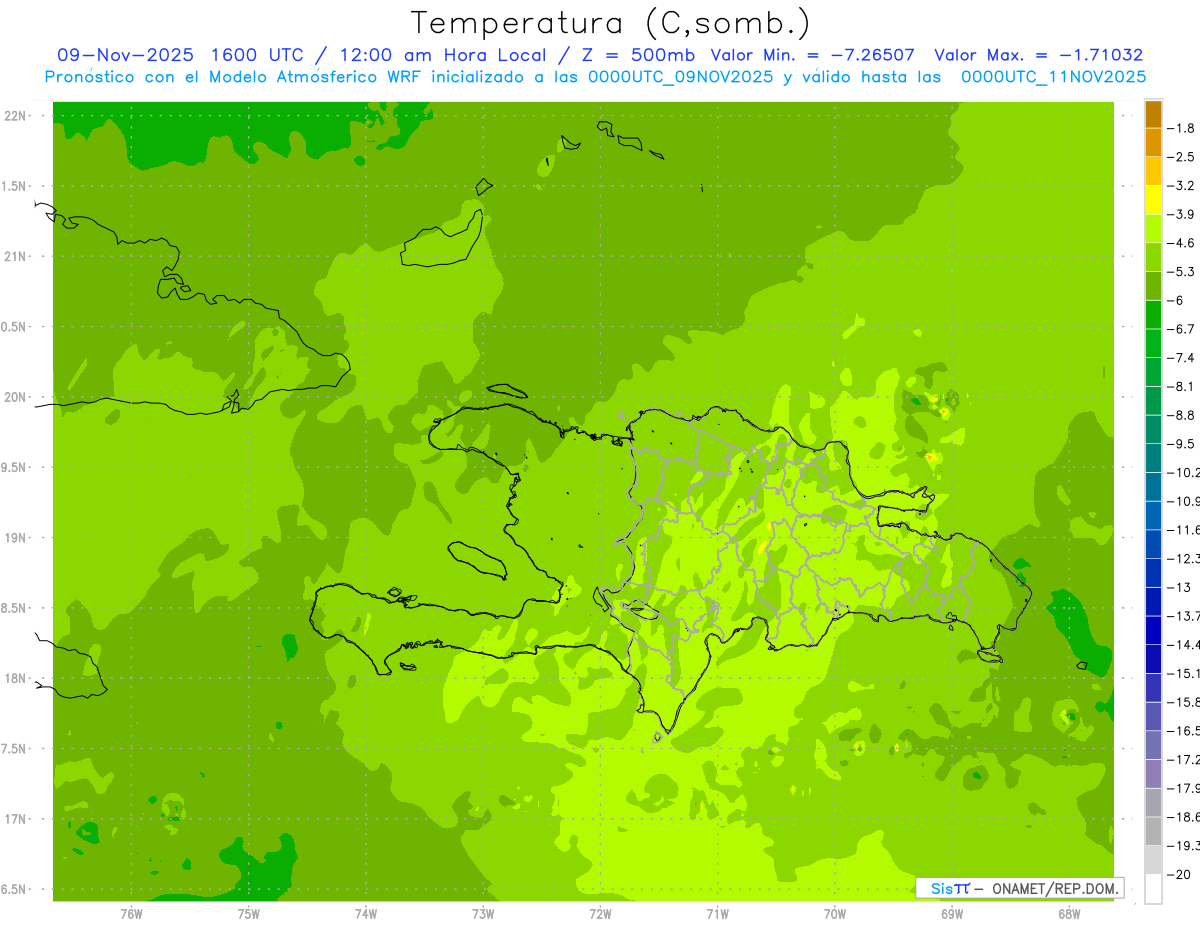Click "0000UTC_09NOV2025" initialization time text
This screenshot has width=1200, height=927.
point(679,77)
